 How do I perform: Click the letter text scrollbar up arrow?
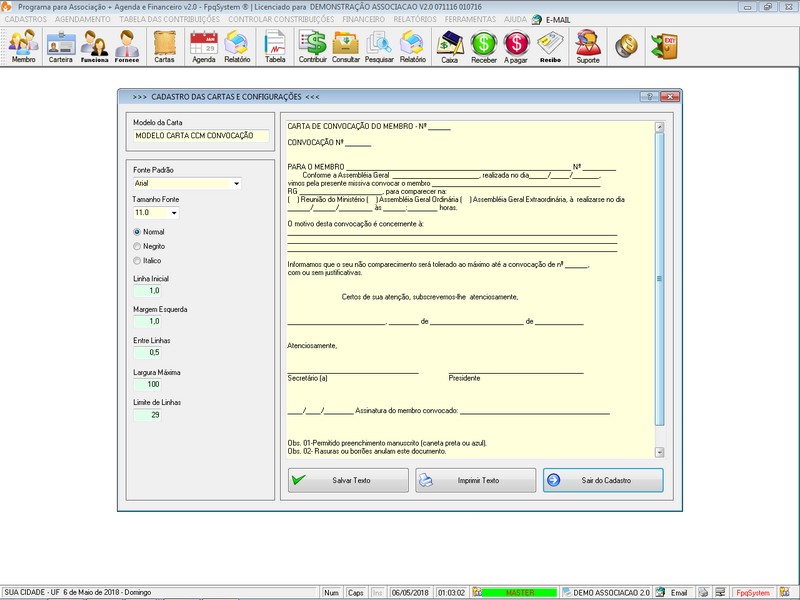[x=659, y=127]
